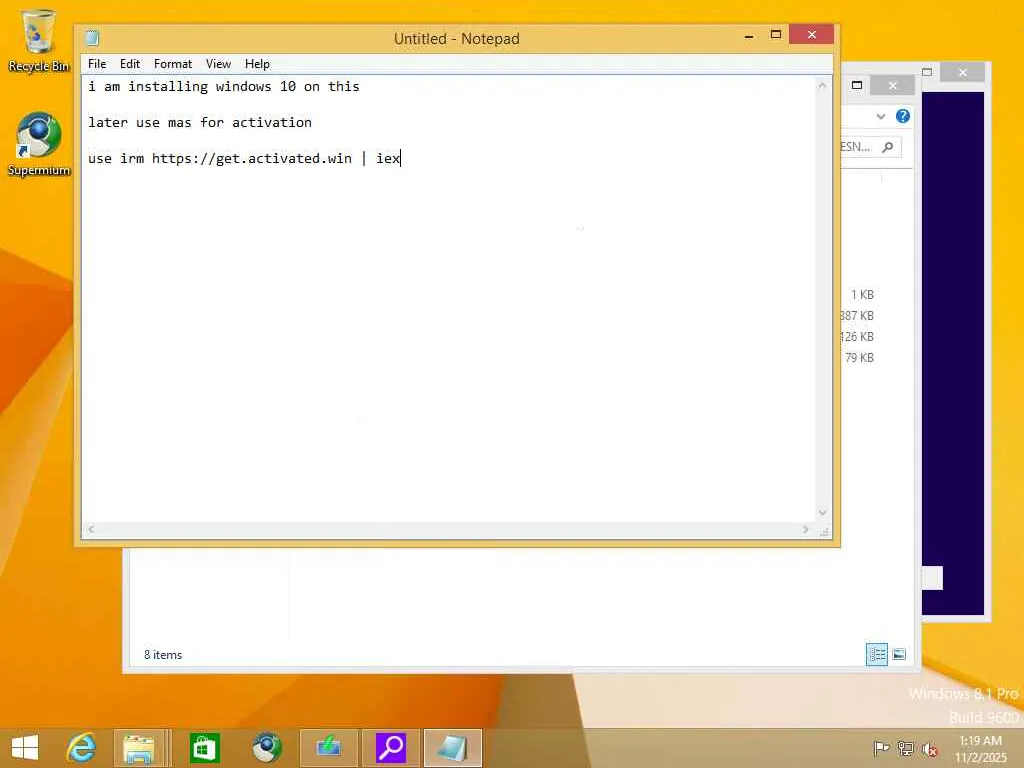1024x768 pixels.
Task: Maximize the Explorer window behind Notepad
Action: pos(857,85)
